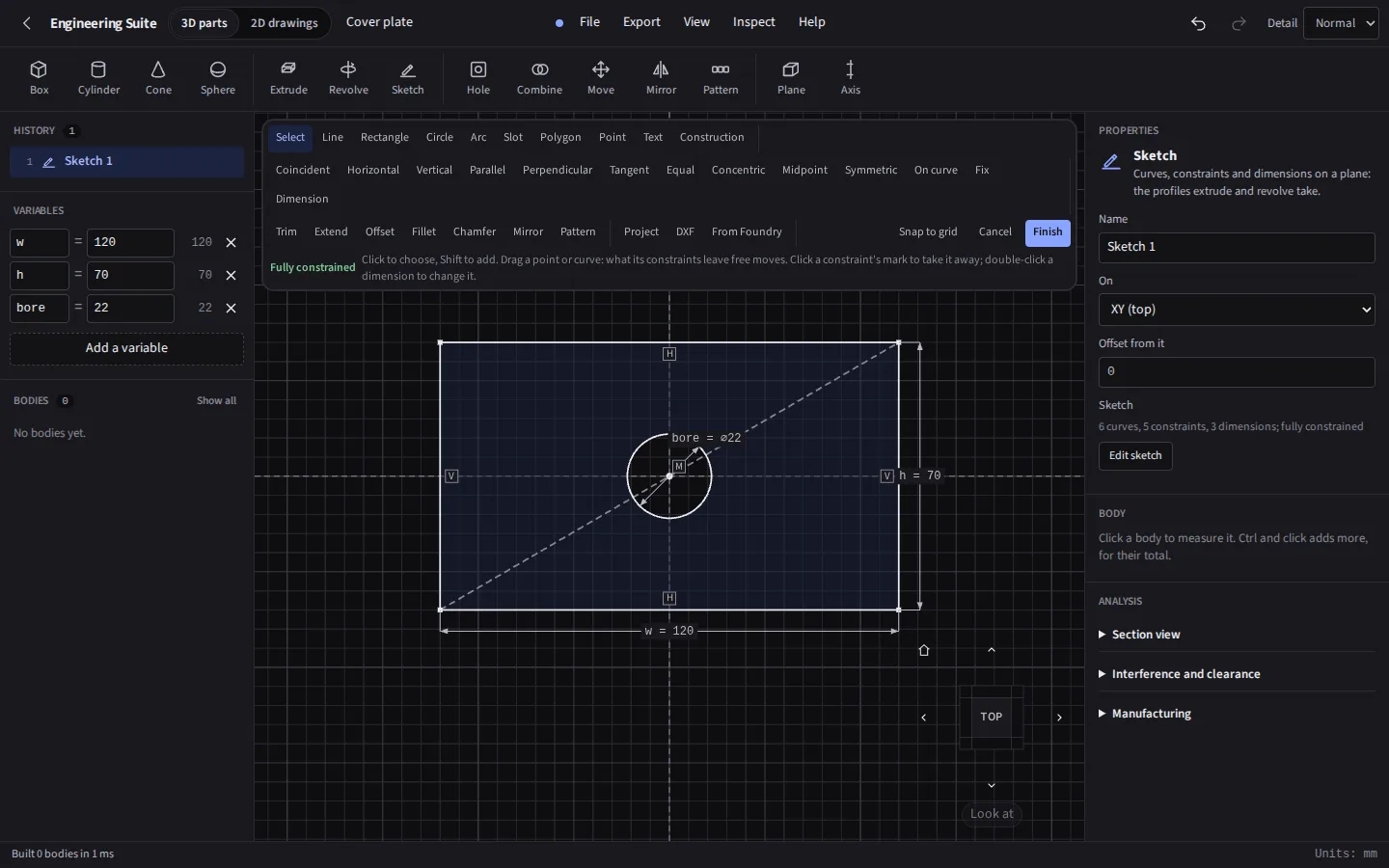The width and height of the screenshot is (1389, 868).
Task: Remove the variable w
Action: click(231, 243)
